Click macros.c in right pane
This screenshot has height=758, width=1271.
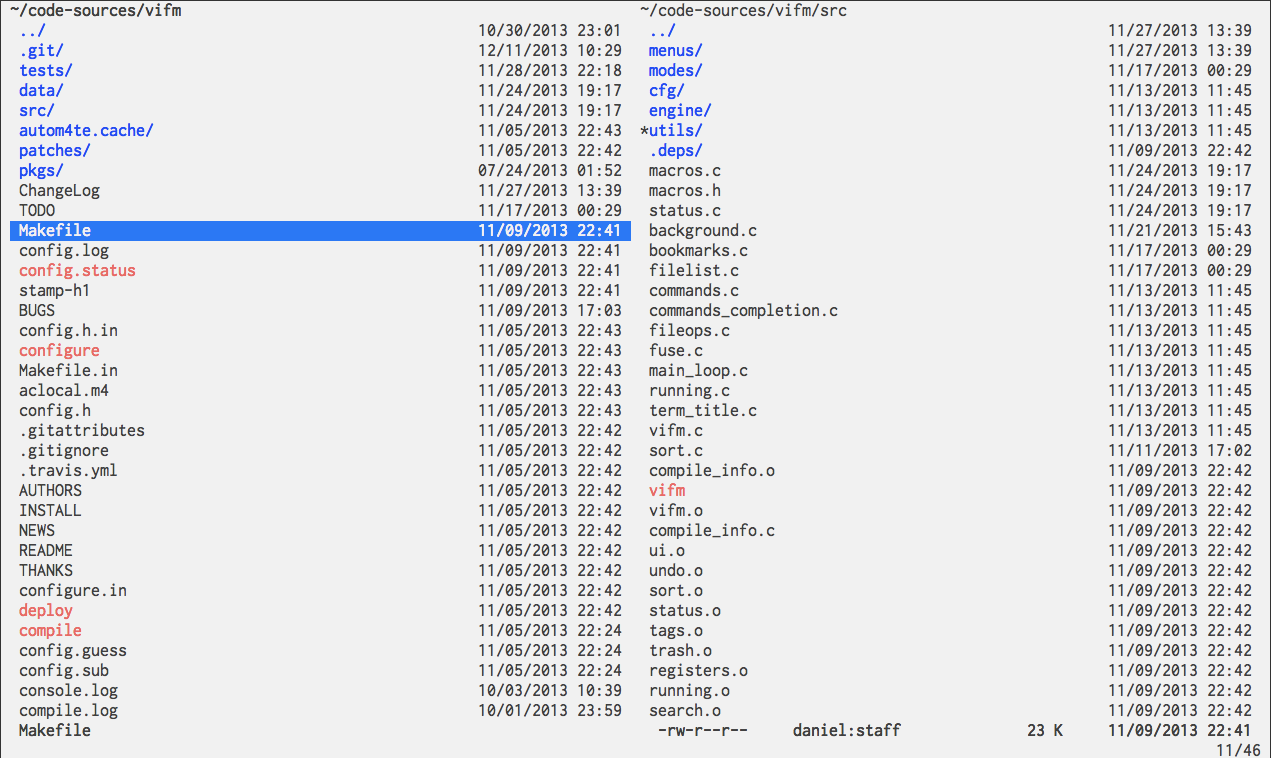tap(685, 170)
